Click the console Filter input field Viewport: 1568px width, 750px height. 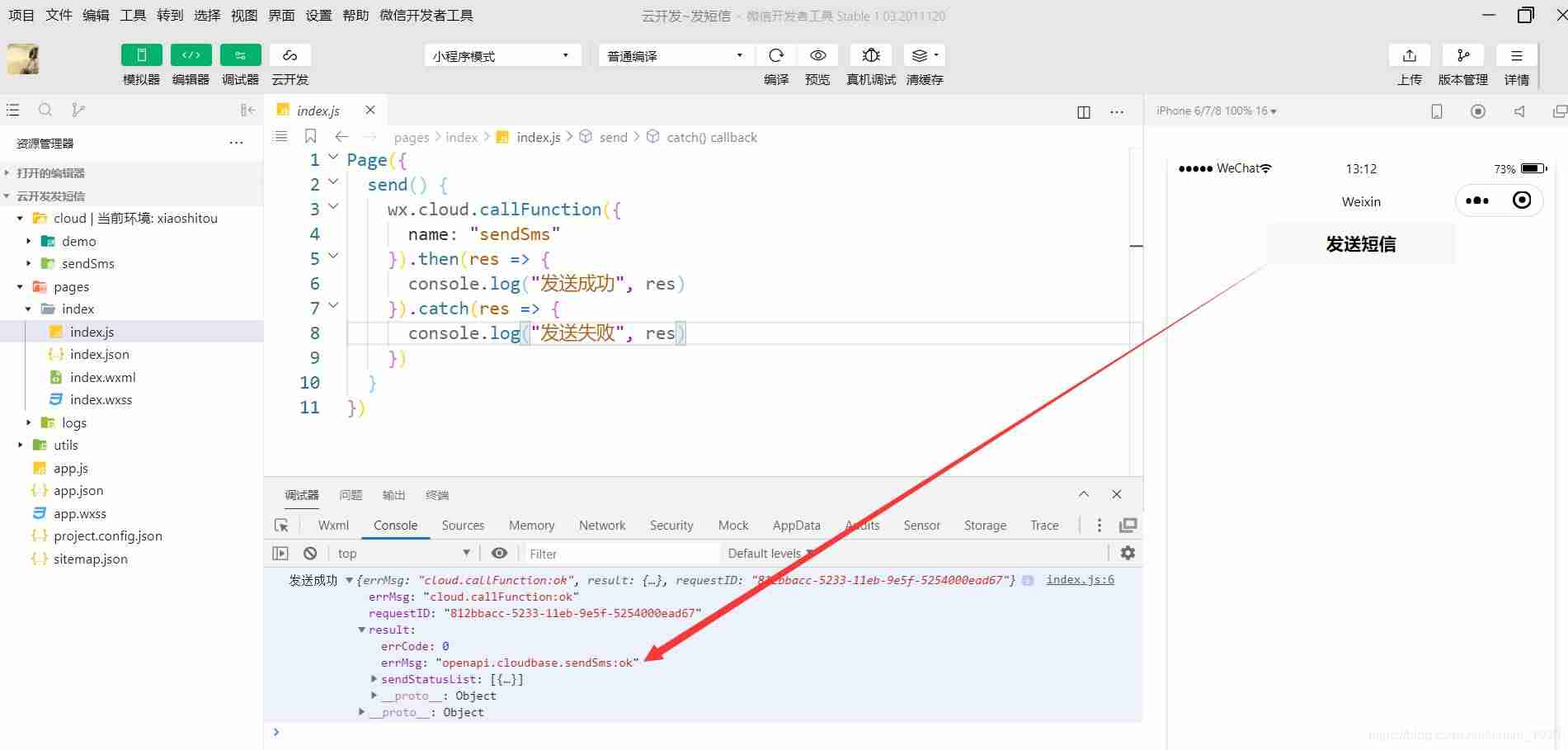622,554
